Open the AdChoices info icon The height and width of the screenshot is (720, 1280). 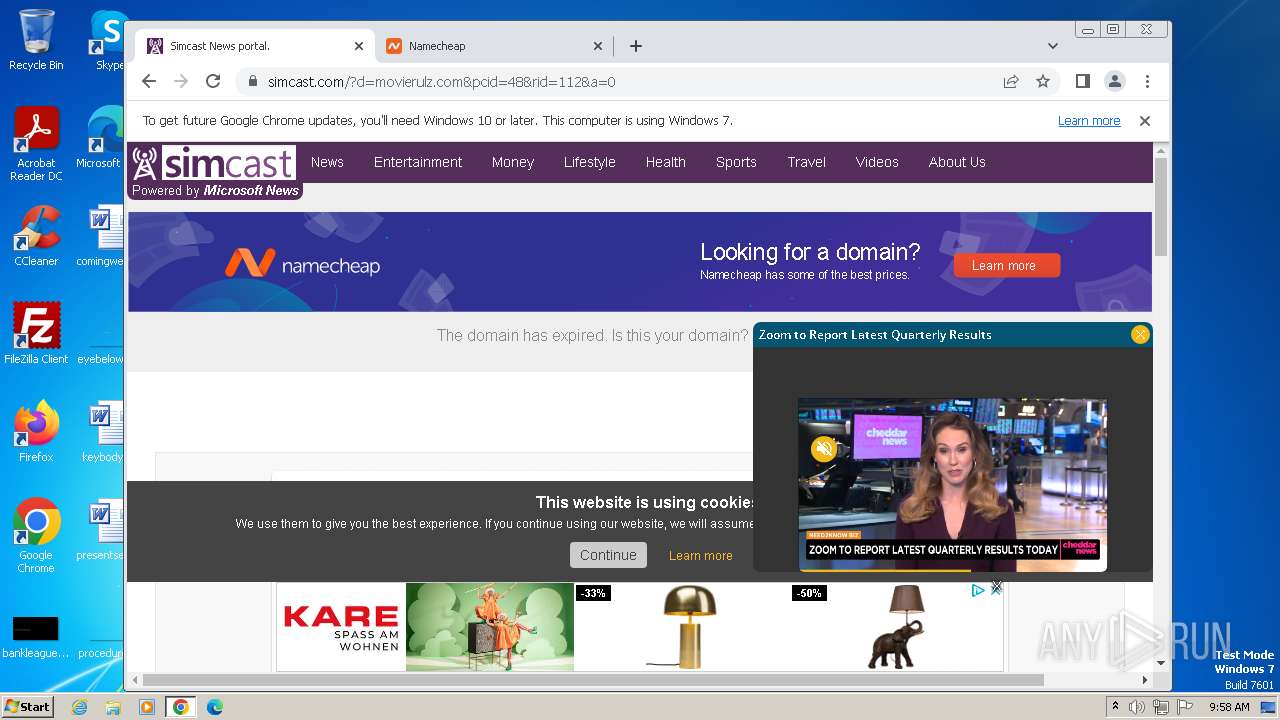[x=978, y=591]
